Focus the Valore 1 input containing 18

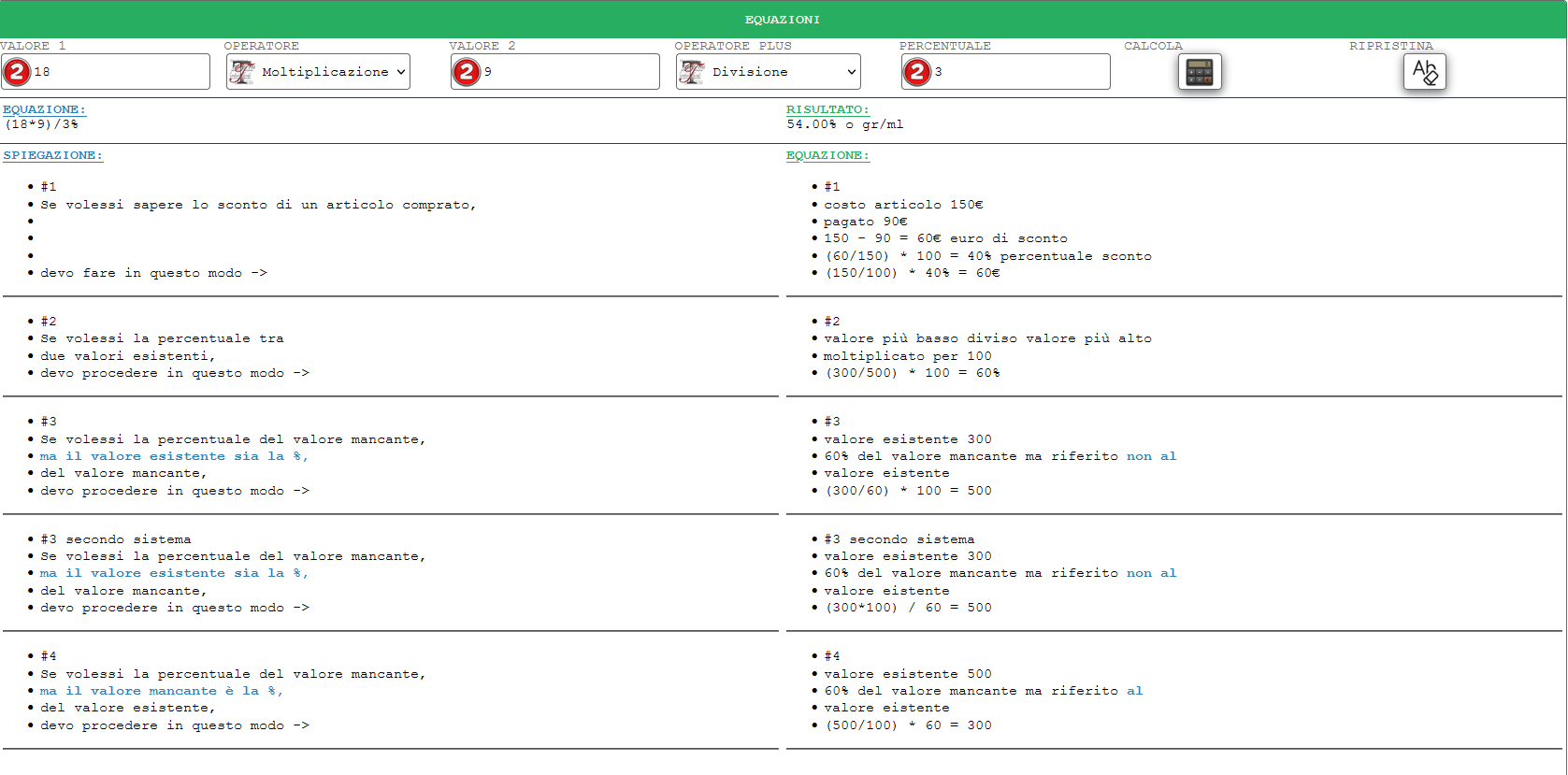click(106, 72)
